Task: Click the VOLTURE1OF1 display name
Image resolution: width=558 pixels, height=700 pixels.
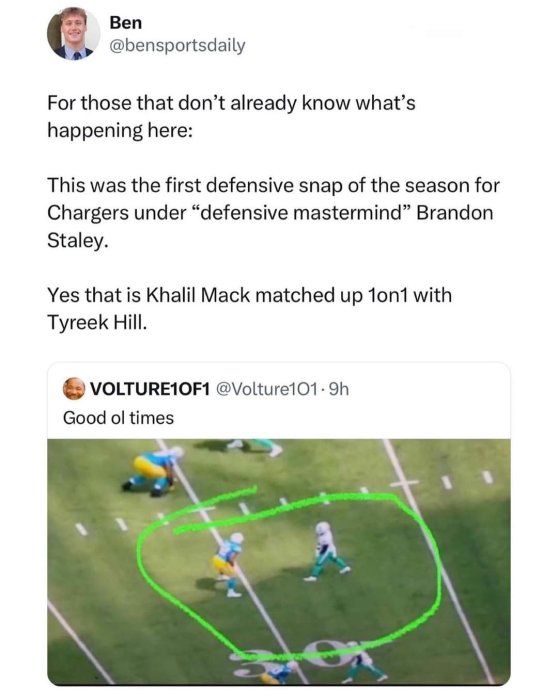Action: tap(150, 389)
